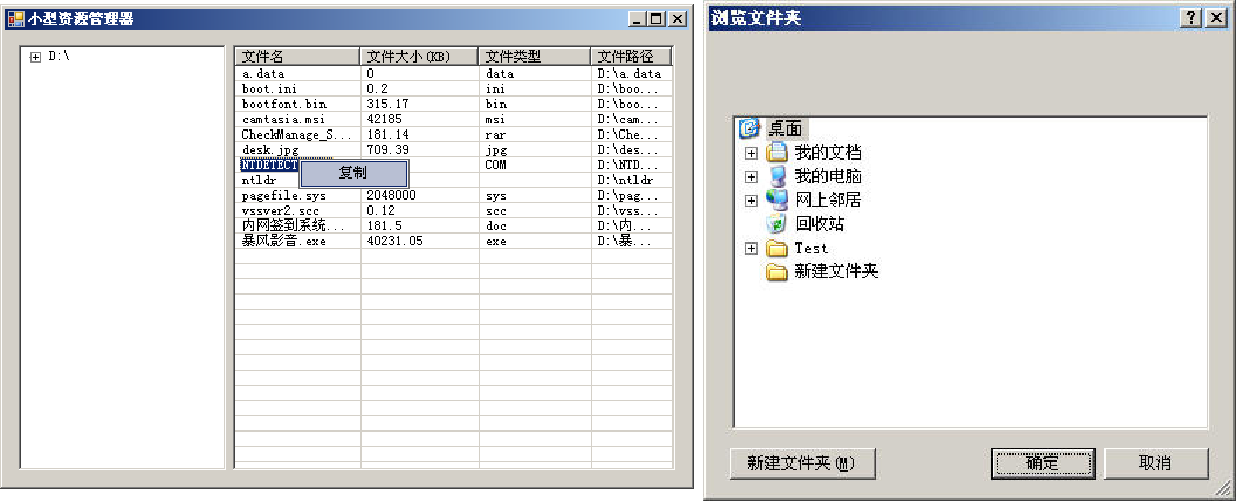Image resolution: width=1236 pixels, height=502 pixels.
Task: Select the My Documents (我的文档) folder icon
Action: tap(777, 153)
